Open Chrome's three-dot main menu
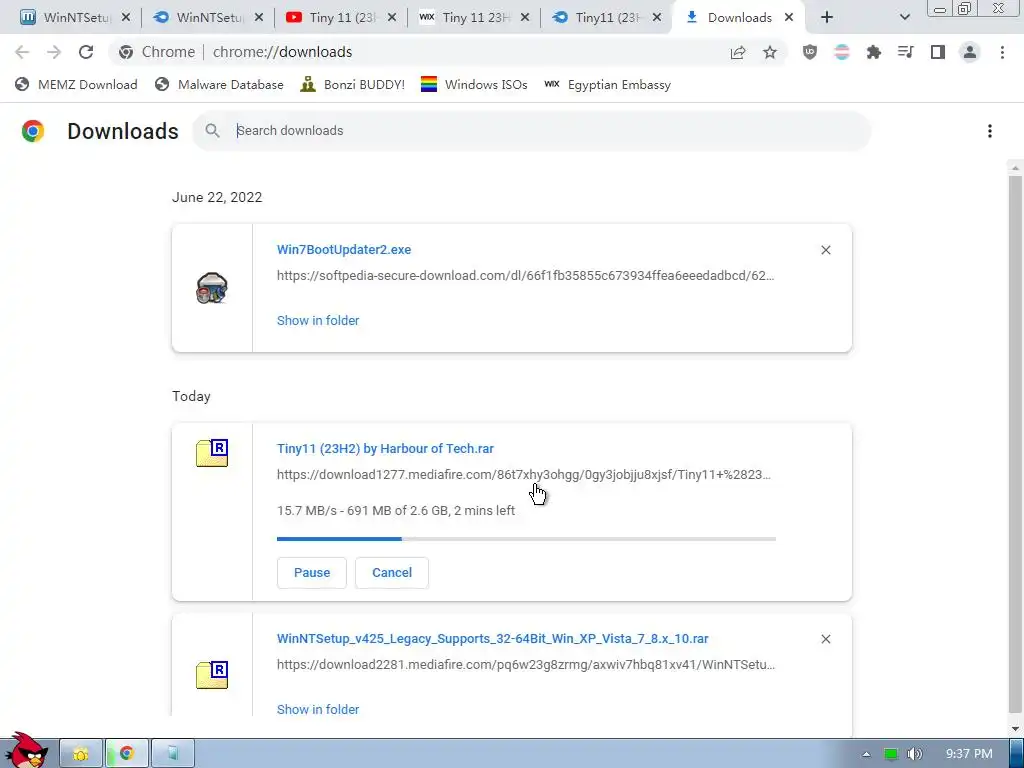This screenshot has width=1024, height=768. tap(1002, 52)
